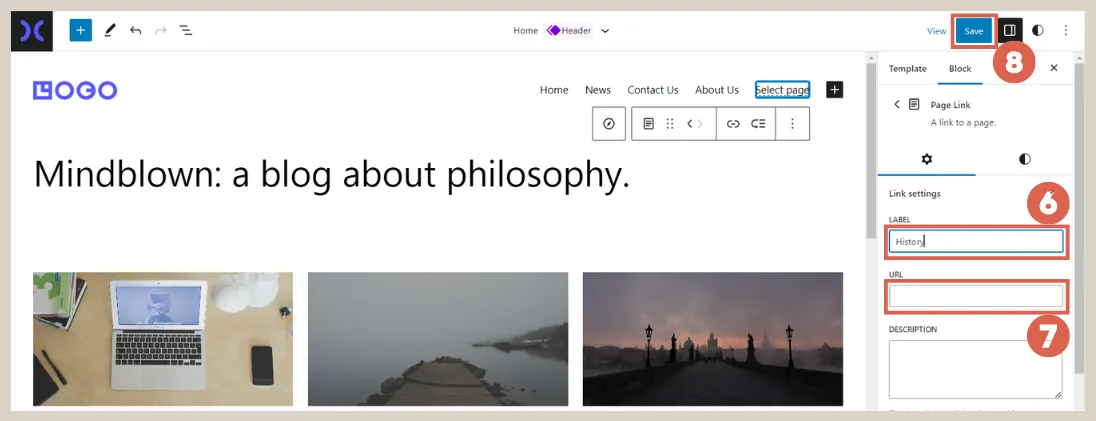Switch to the Block tab
The height and width of the screenshot is (421, 1096).
click(960, 68)
